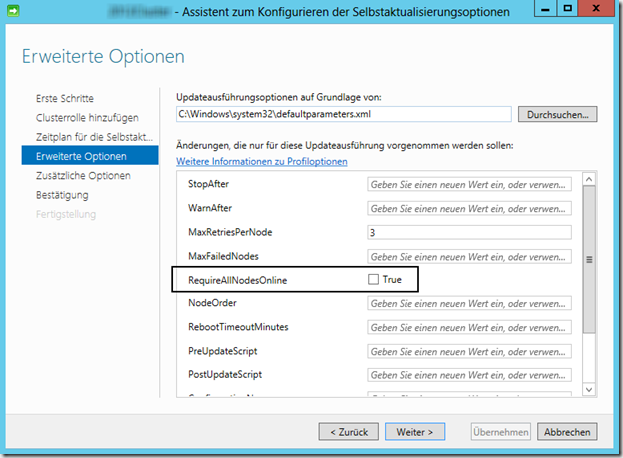Image resolution: width=623 pixels, height=458 pixels.
Task: Minimize the wizard window
Action: click(x=545, y=8)
